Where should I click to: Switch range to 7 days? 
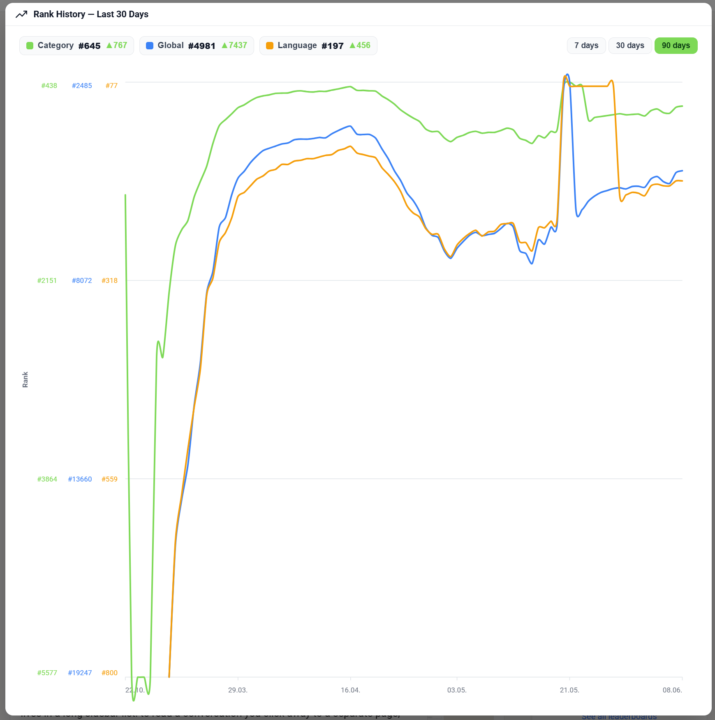(x=586, y=45)
